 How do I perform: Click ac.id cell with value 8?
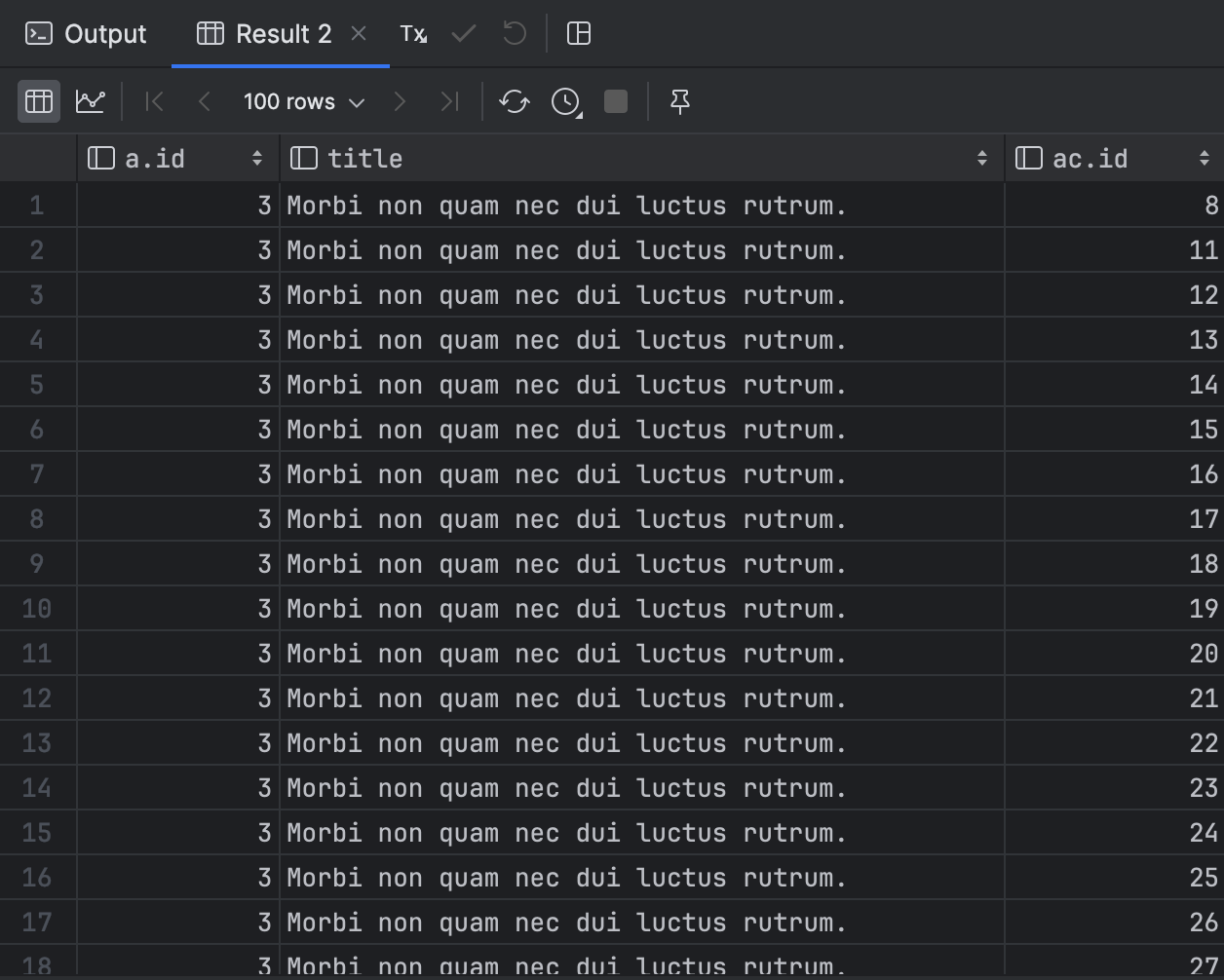coord(1115,206)
